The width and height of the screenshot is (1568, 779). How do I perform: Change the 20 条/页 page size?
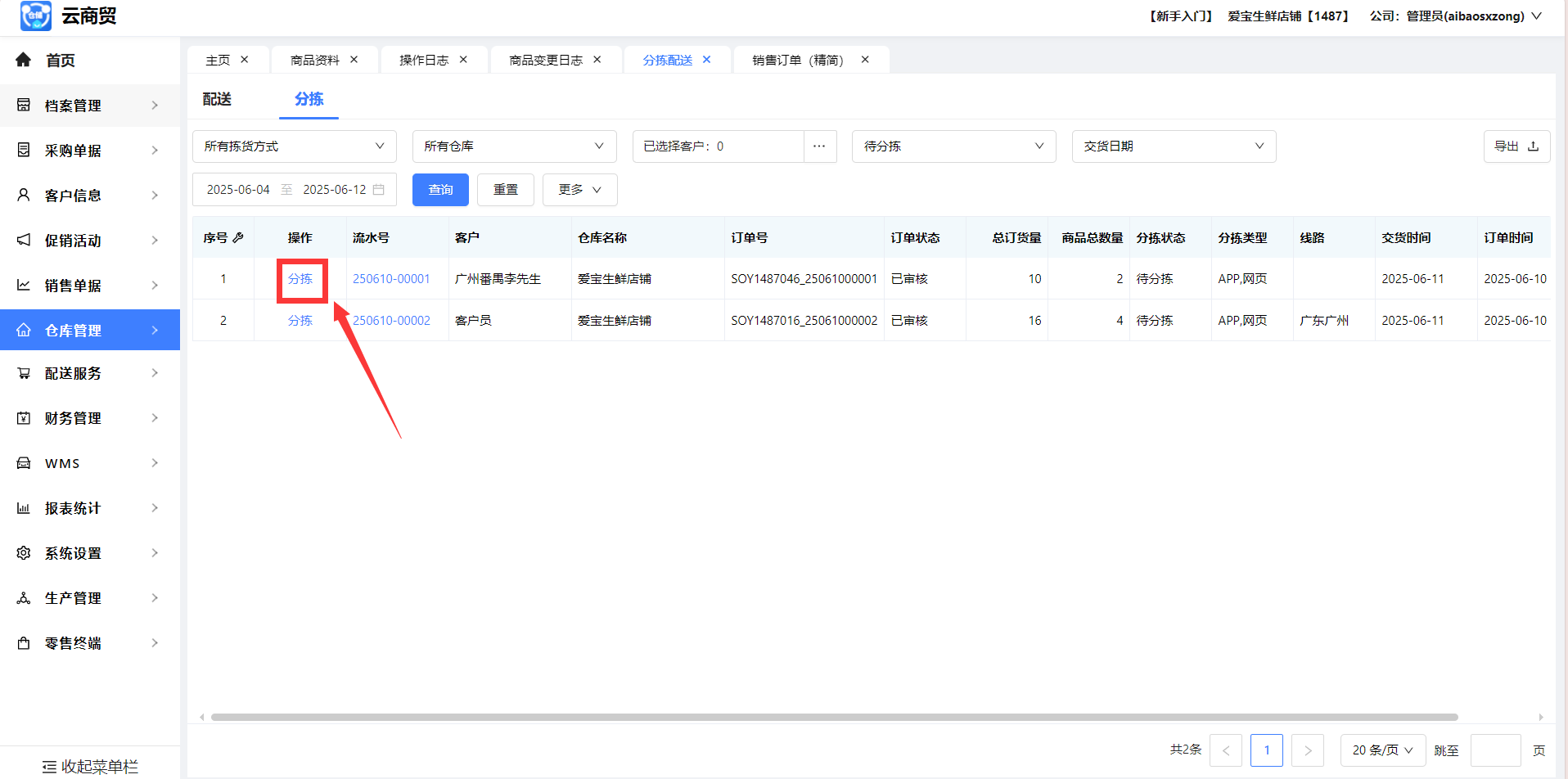[x=1382, y=750]
